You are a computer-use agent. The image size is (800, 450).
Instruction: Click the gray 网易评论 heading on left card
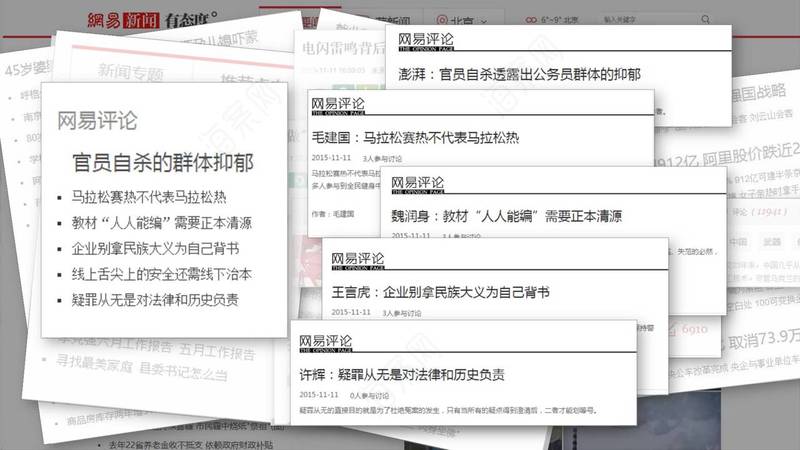pos(97,121)
